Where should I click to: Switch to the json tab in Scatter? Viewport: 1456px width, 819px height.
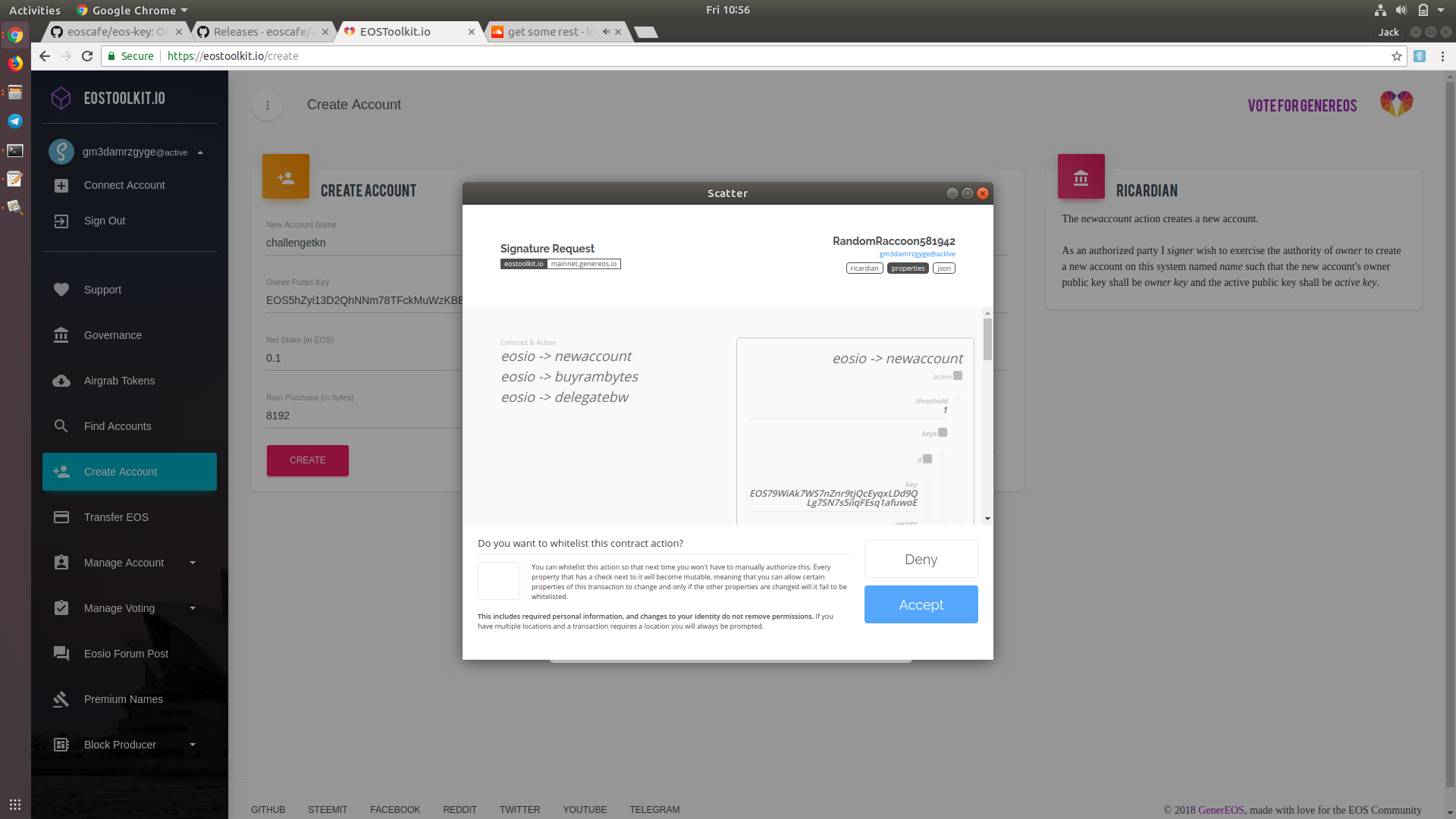pos(943,268)
